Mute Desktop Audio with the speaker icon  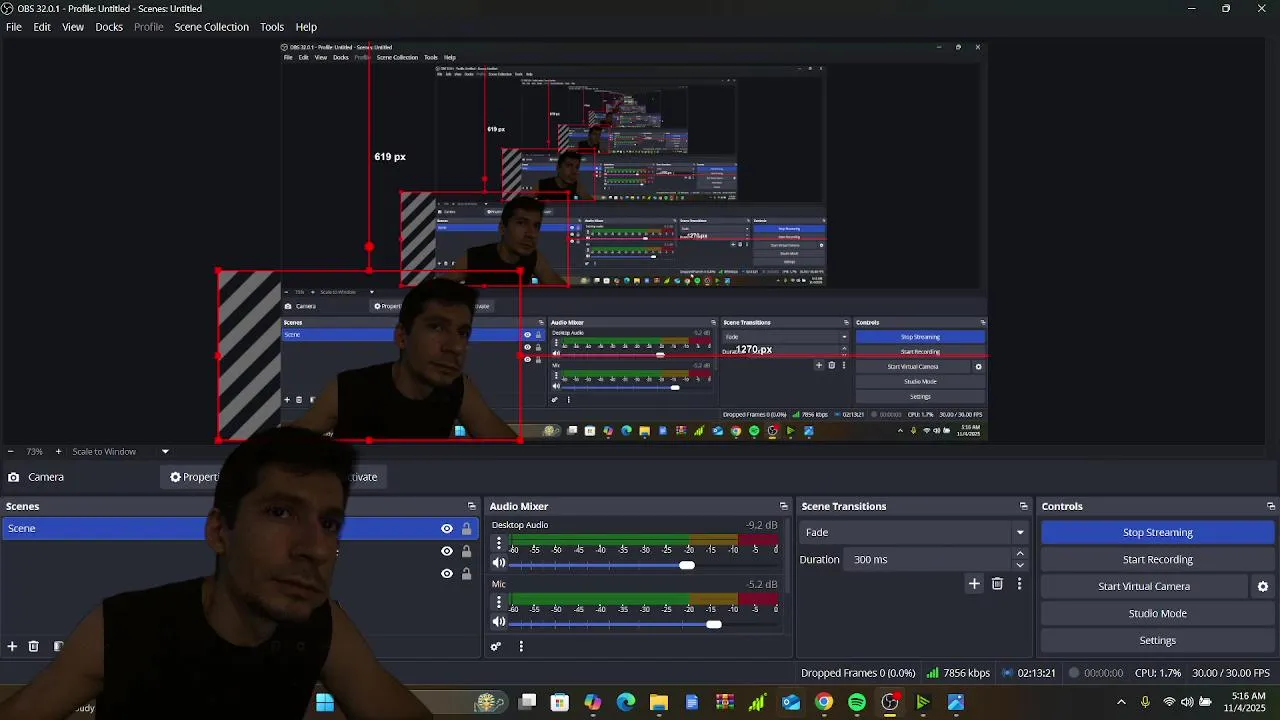[499, 563]
